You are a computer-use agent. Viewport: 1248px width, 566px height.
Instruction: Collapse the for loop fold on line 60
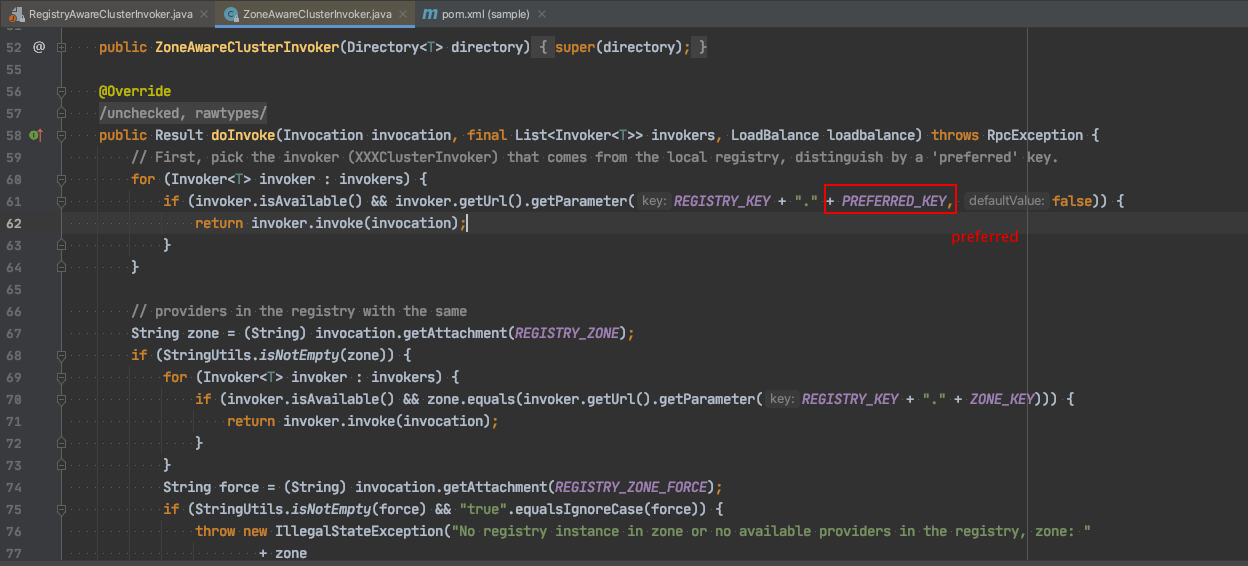tap(62, 179)
